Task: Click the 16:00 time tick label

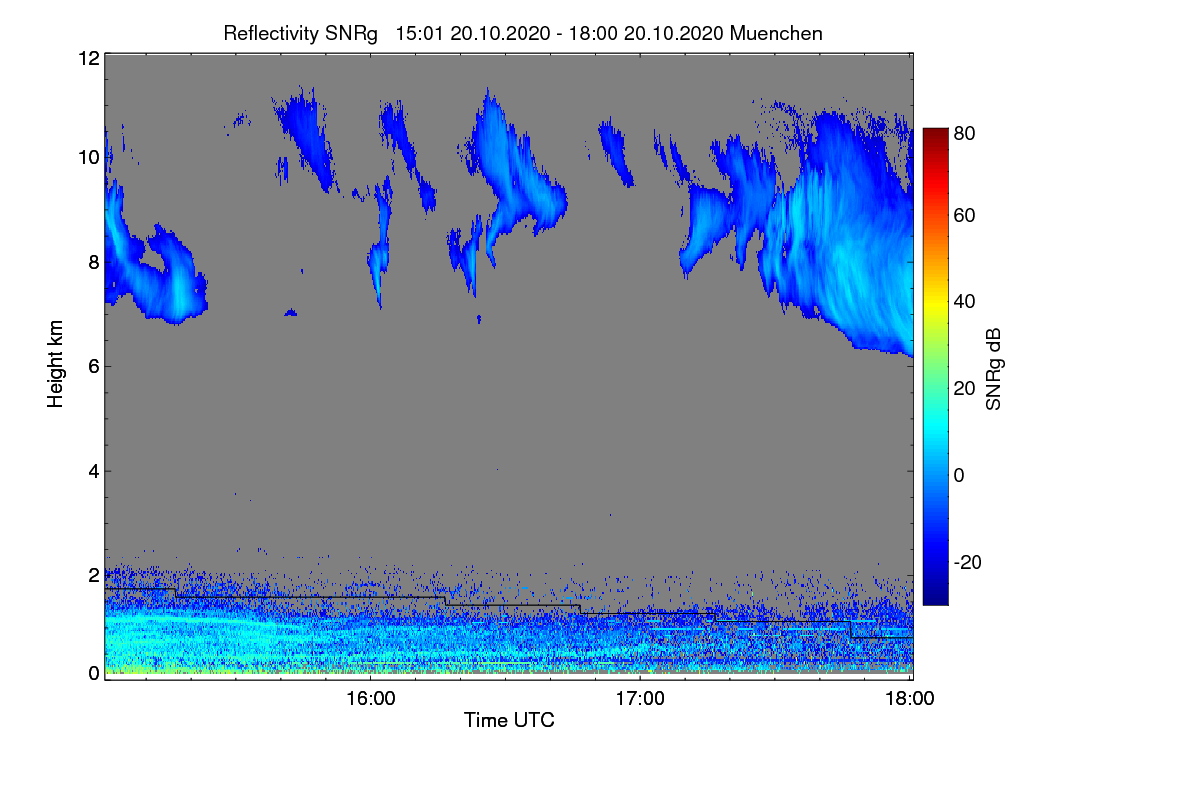Action: click(370, 699)
